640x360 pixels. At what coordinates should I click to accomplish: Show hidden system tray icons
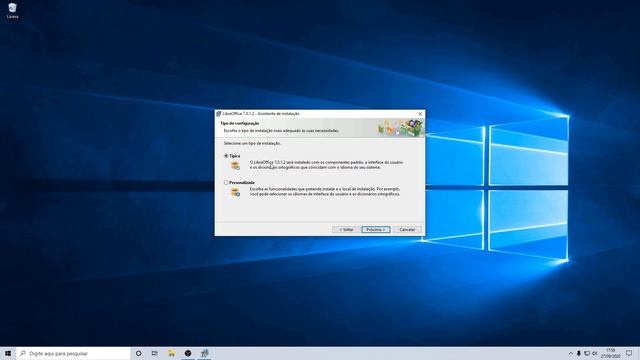click(571, 353)
